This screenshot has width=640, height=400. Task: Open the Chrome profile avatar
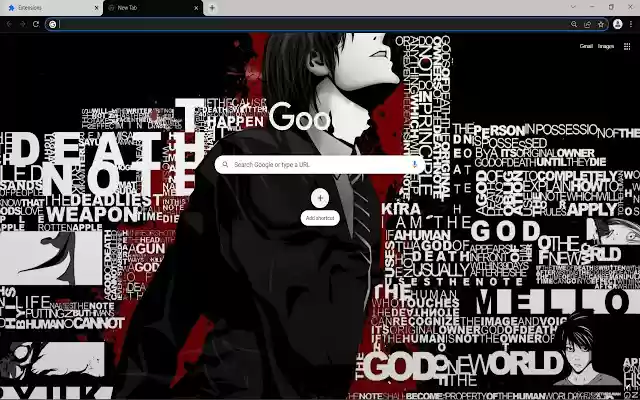[618, 24]
